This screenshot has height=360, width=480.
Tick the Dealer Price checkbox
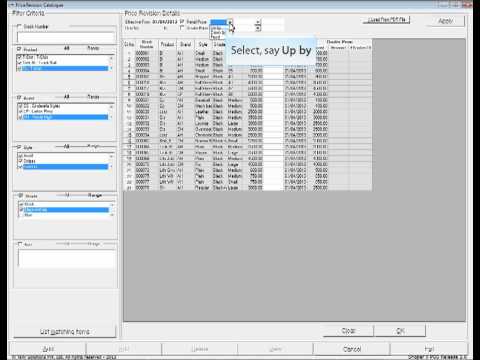pos(182,28)
